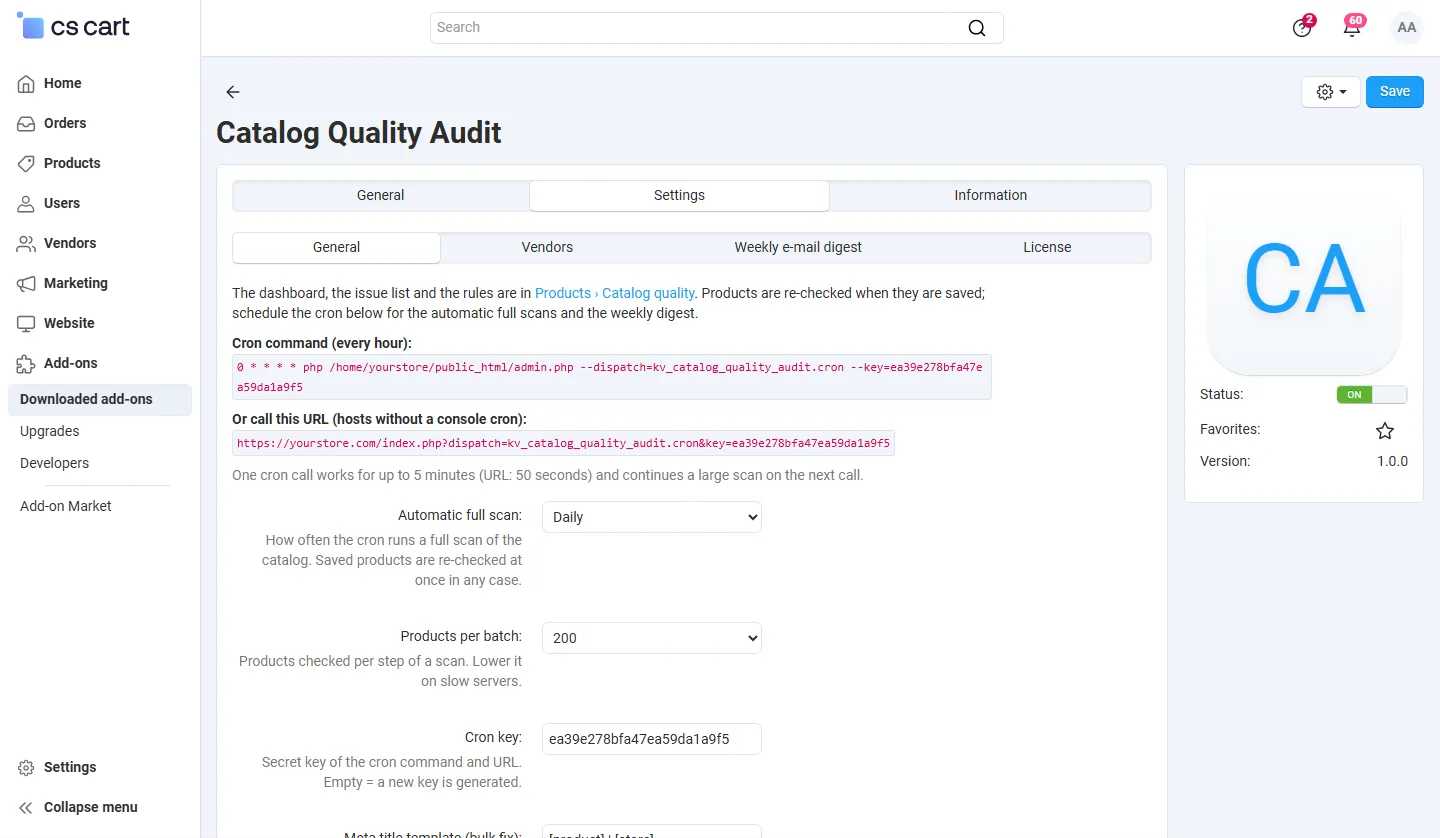This screenshot has width=1440, height=838.
Task: Click the cron command code block
Action: click(x=612, y=377)
